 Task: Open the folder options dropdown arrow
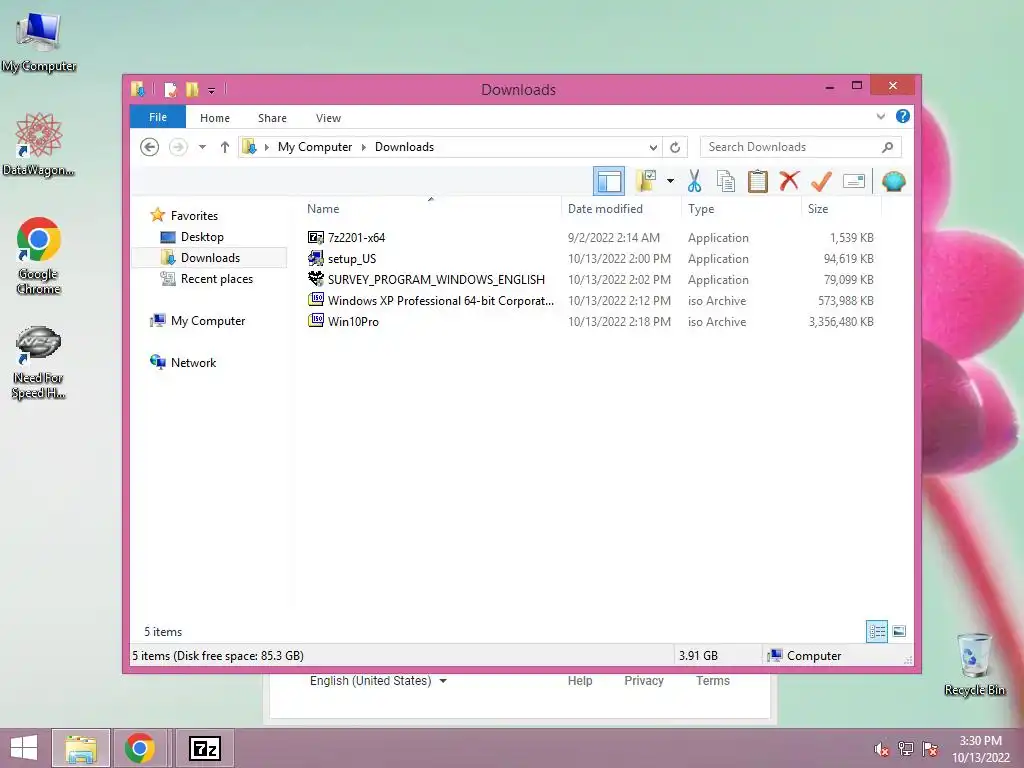[670, 181]
